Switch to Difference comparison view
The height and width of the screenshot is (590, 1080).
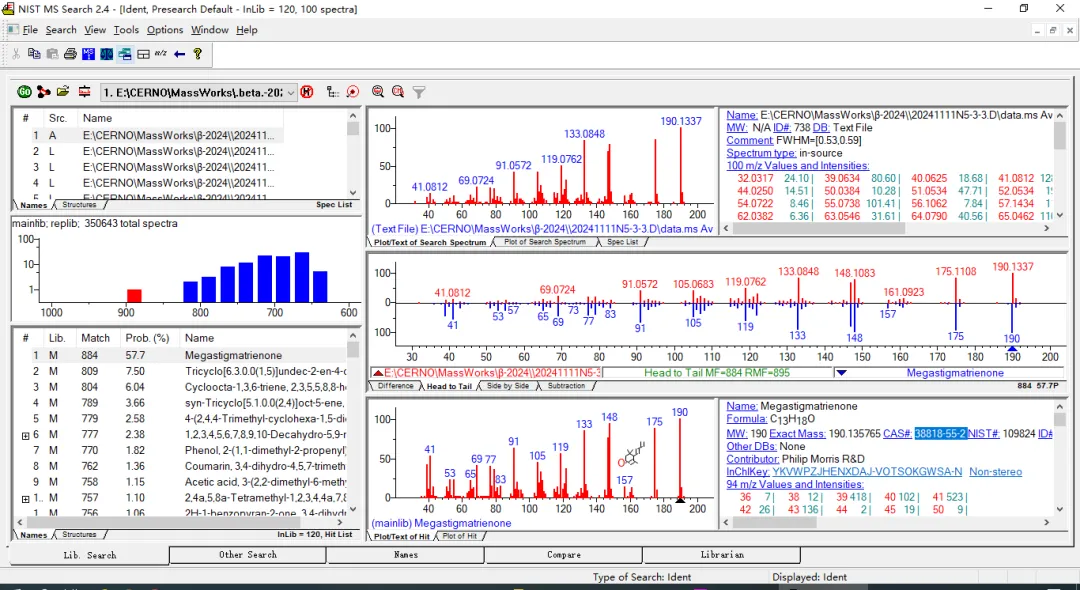point(395,386)
